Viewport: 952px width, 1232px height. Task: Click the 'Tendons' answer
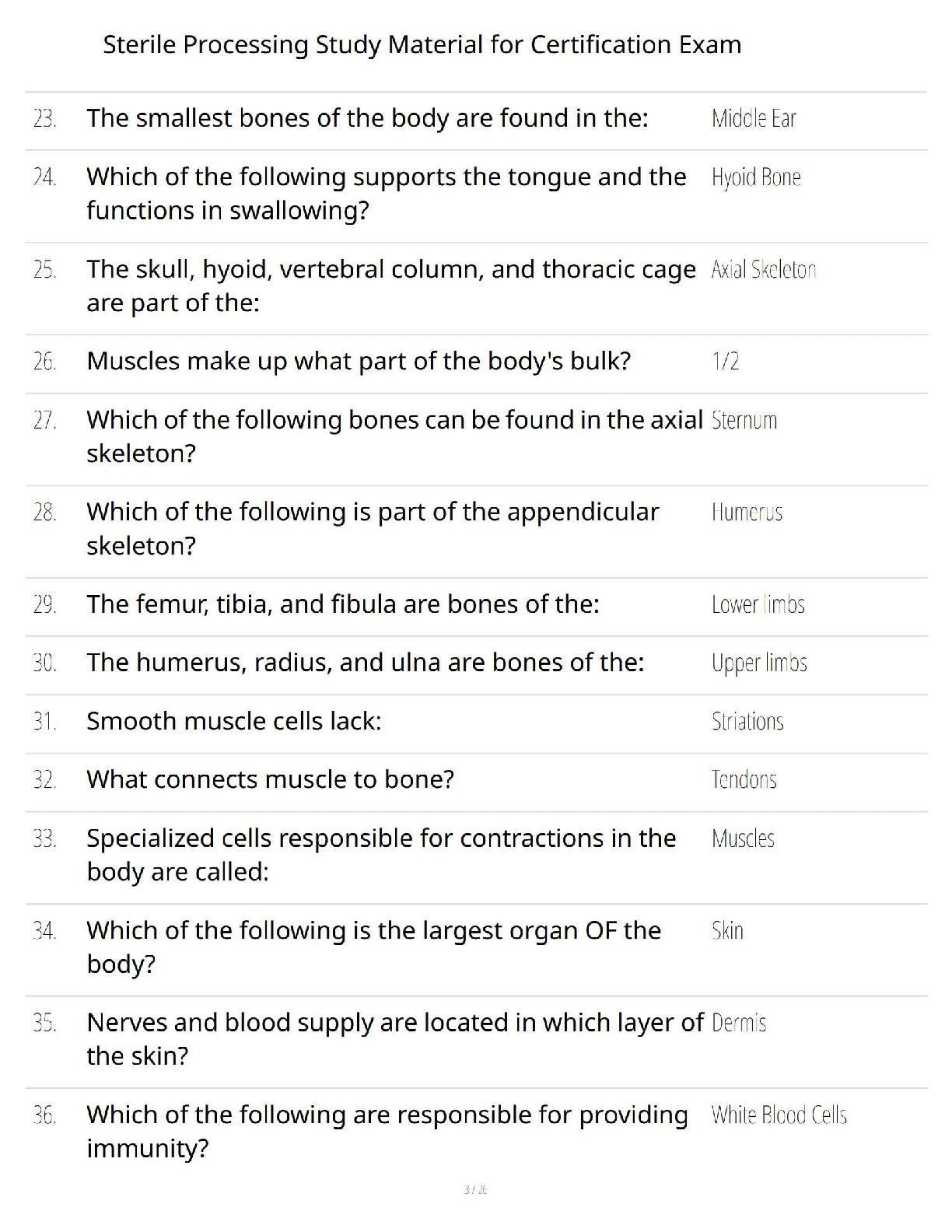[744, 779]
